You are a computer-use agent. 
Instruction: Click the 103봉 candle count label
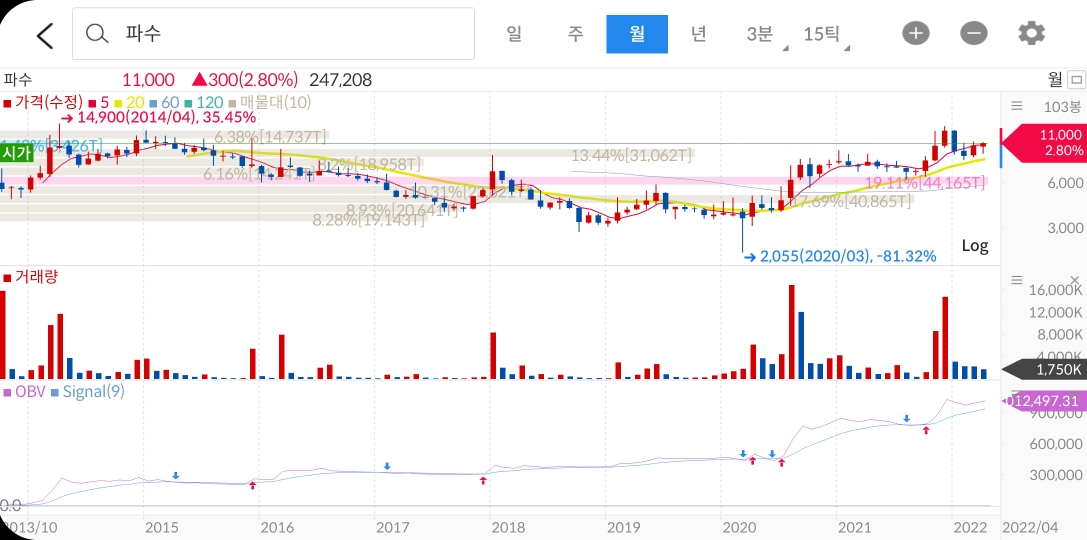point(1062,107)
